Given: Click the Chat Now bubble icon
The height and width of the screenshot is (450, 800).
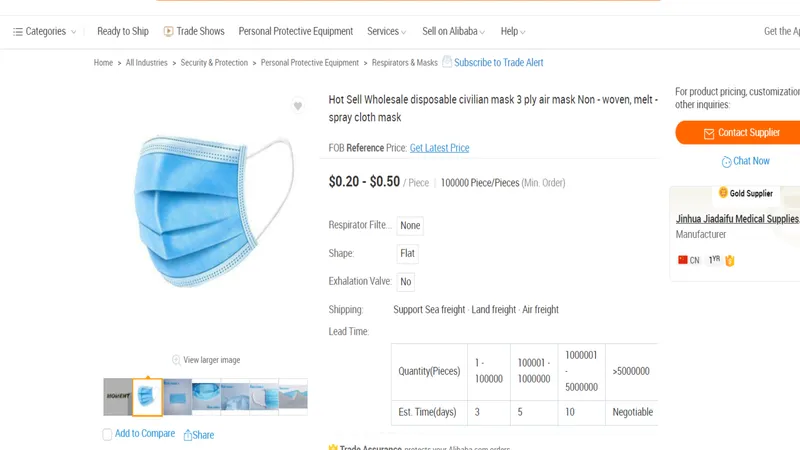Looking at the screenshot, I should [726, 161].
